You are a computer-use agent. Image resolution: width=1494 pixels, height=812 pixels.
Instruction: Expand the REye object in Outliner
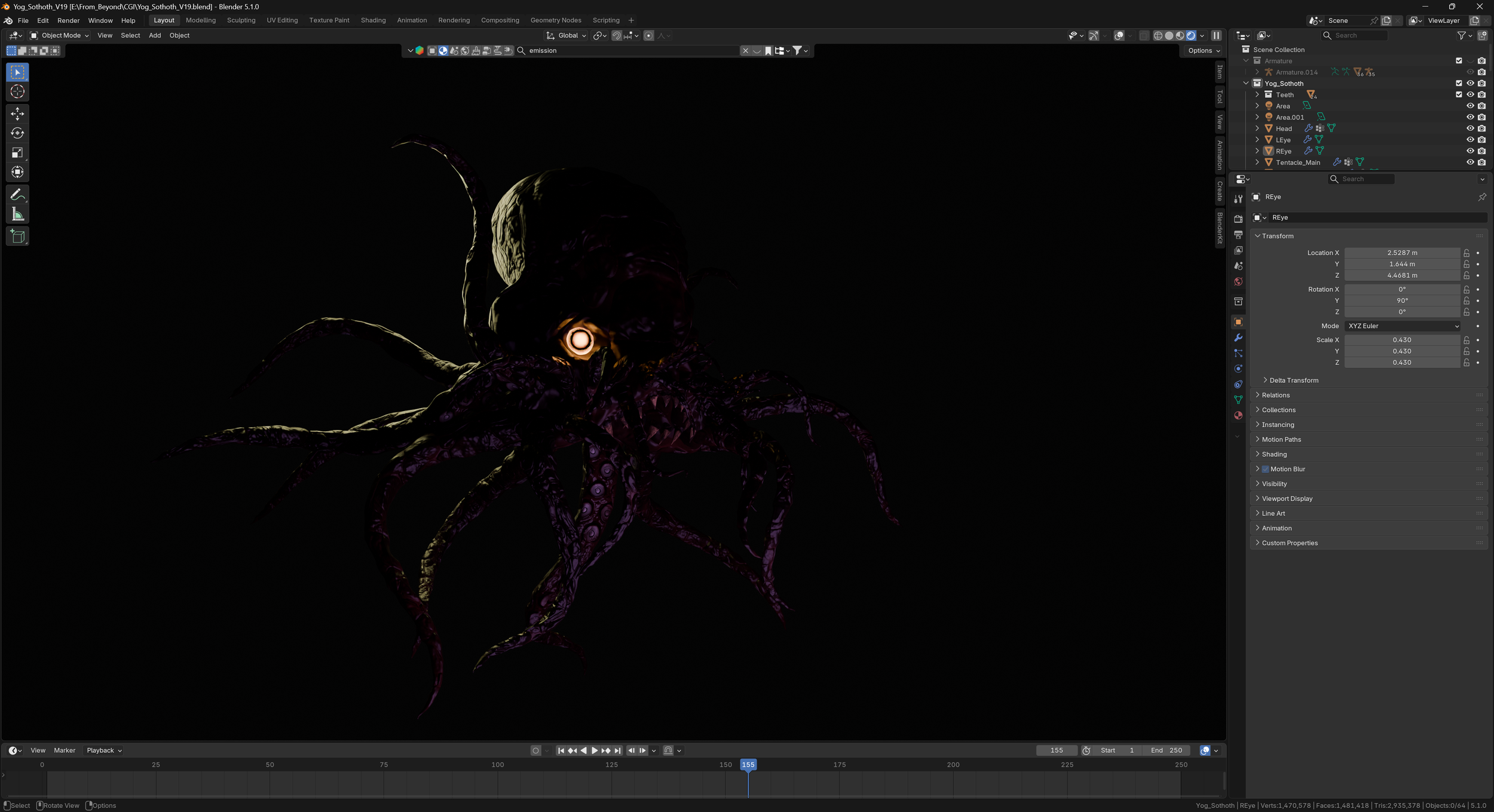click(1257, 151)
